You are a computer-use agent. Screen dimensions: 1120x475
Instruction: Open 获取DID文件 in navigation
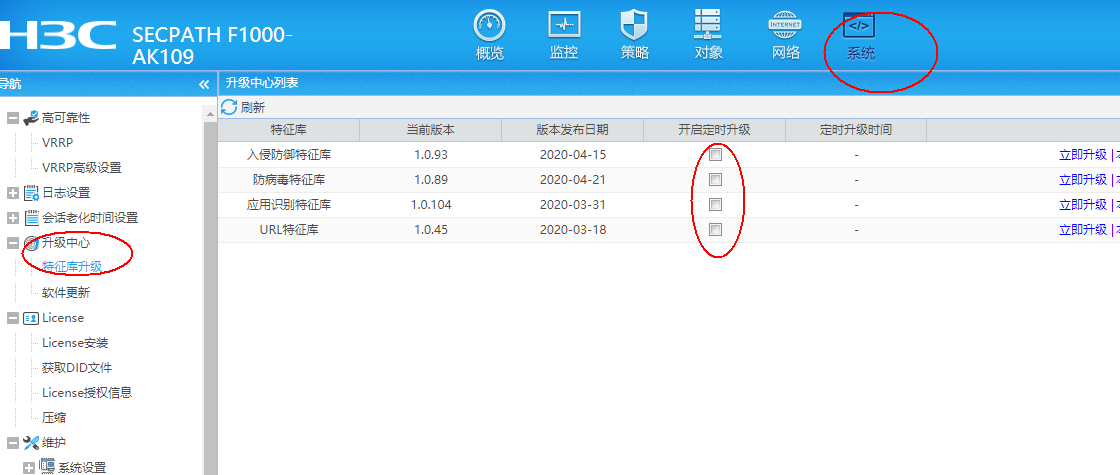(77, 368)
